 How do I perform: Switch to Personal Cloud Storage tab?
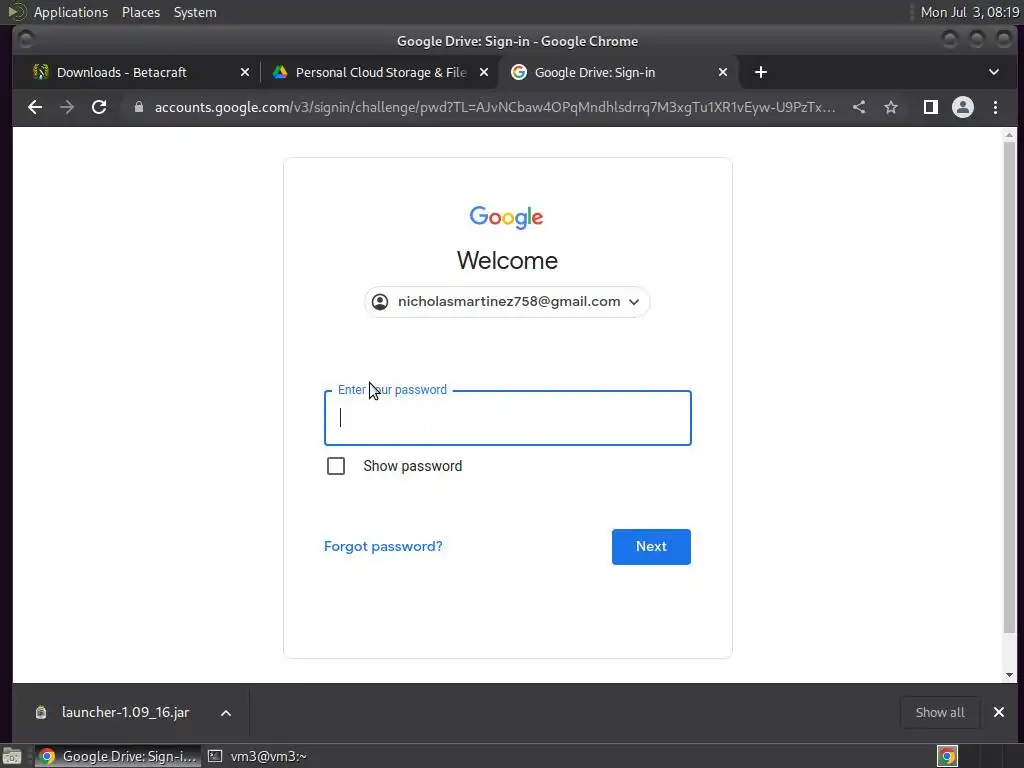tap(379, 72)
